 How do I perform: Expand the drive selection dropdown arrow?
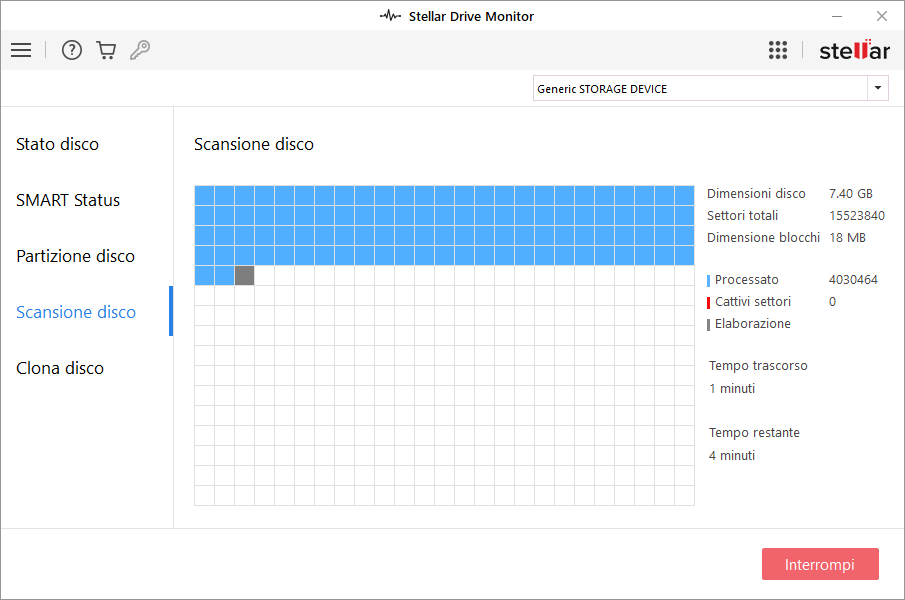[x=878, y=89]
